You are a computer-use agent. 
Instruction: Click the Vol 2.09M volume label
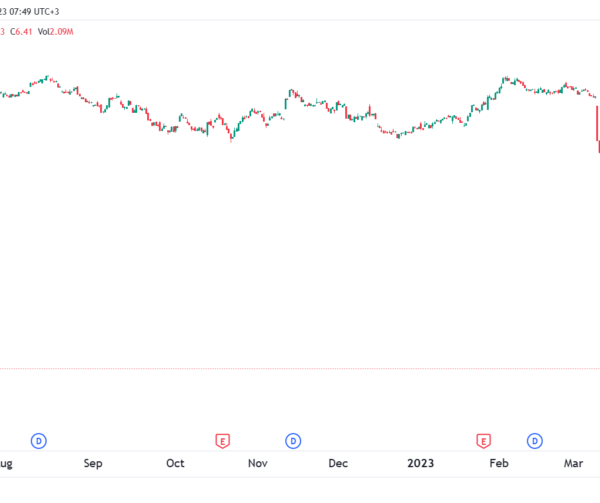click(x=55, y=32)
